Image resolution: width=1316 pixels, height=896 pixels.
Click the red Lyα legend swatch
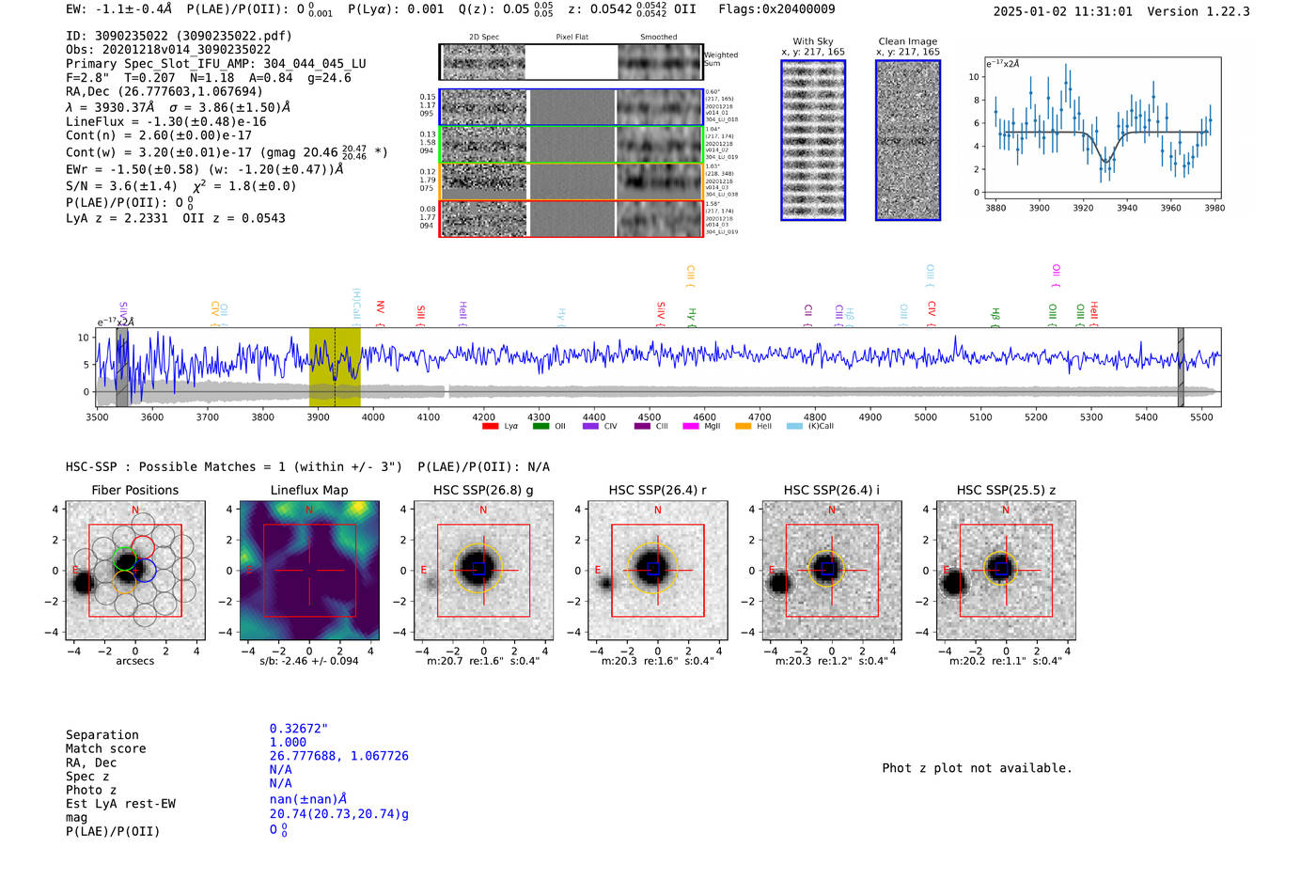(490, 426)
